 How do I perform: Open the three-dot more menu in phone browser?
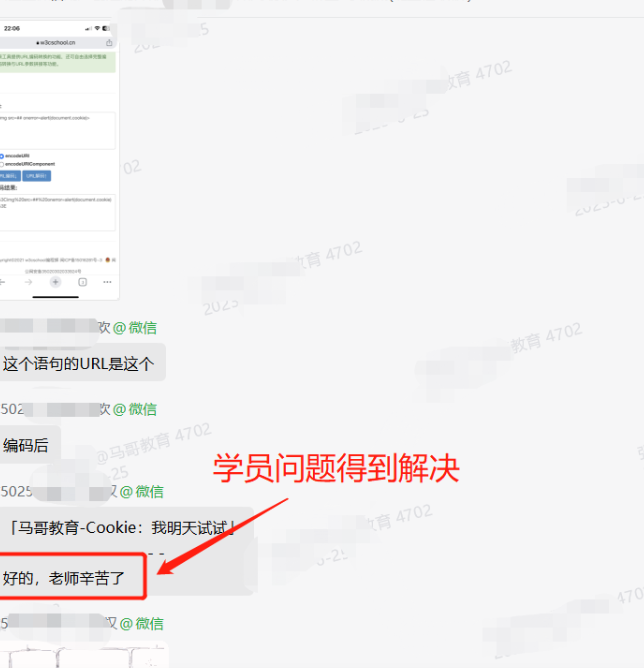107,282
